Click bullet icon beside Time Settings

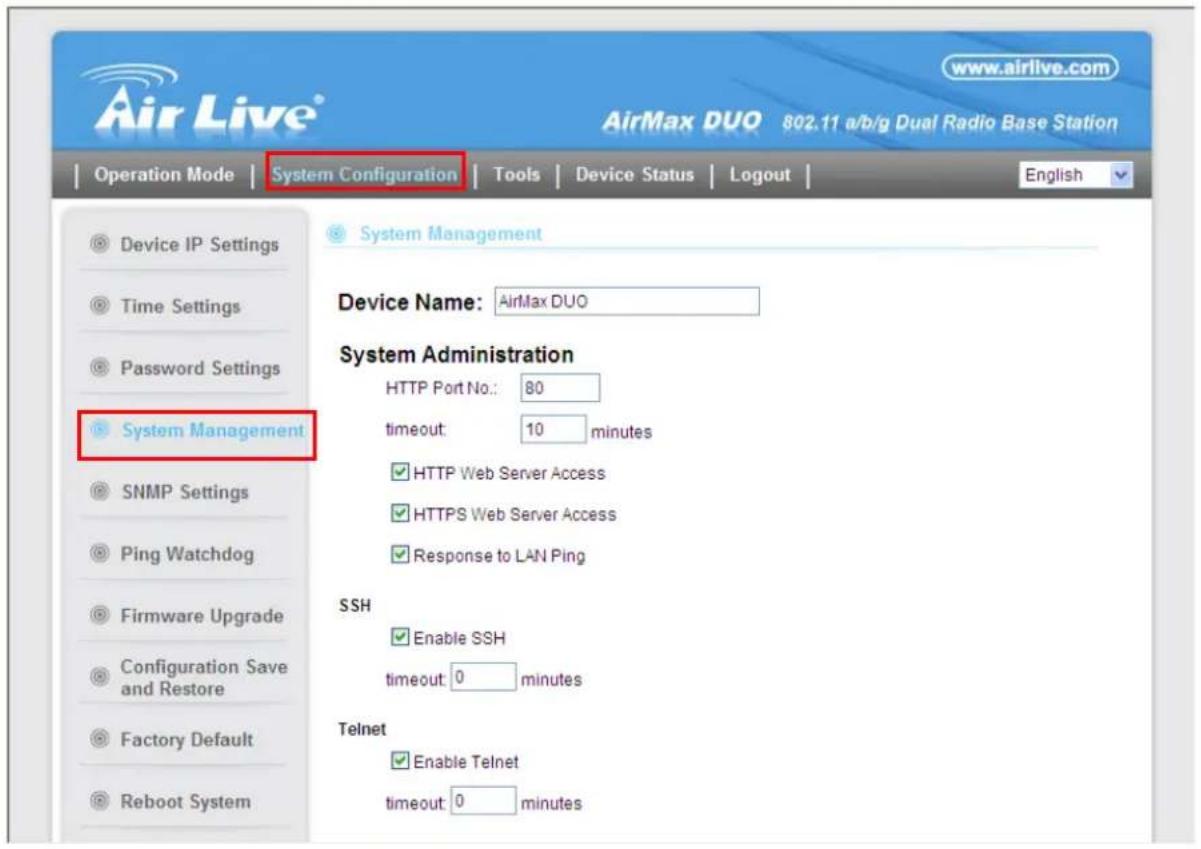tap(99, 306)
